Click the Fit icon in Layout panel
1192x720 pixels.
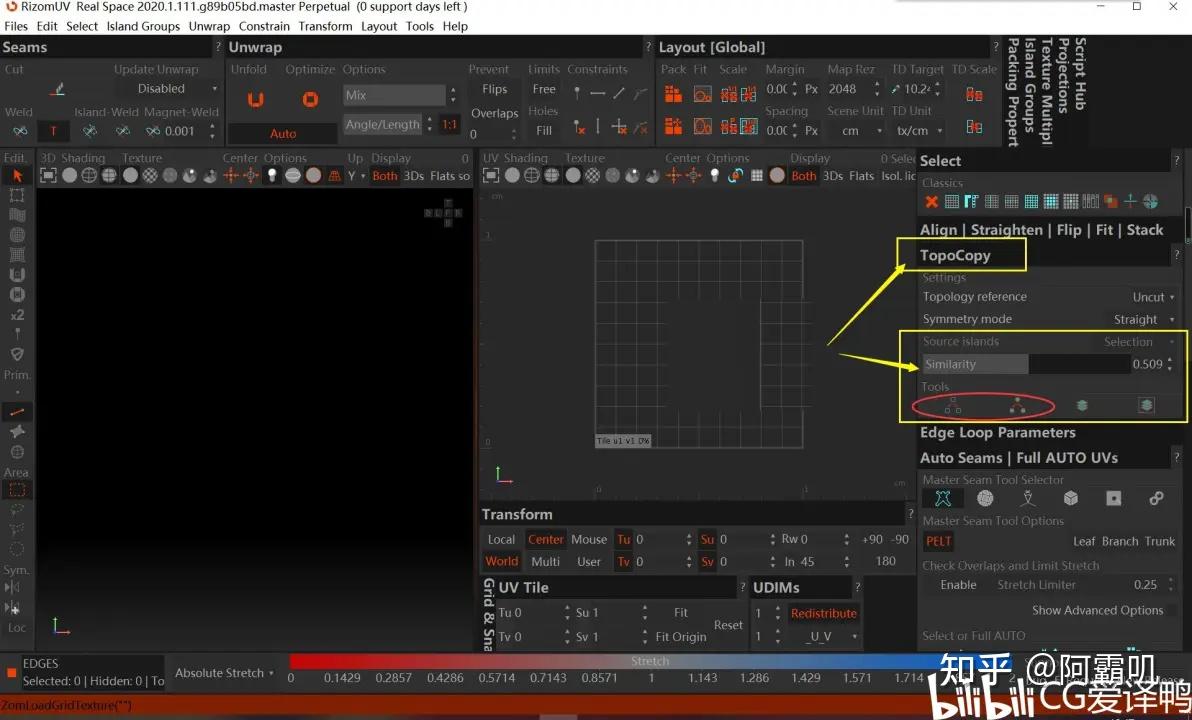click(702, 94)
